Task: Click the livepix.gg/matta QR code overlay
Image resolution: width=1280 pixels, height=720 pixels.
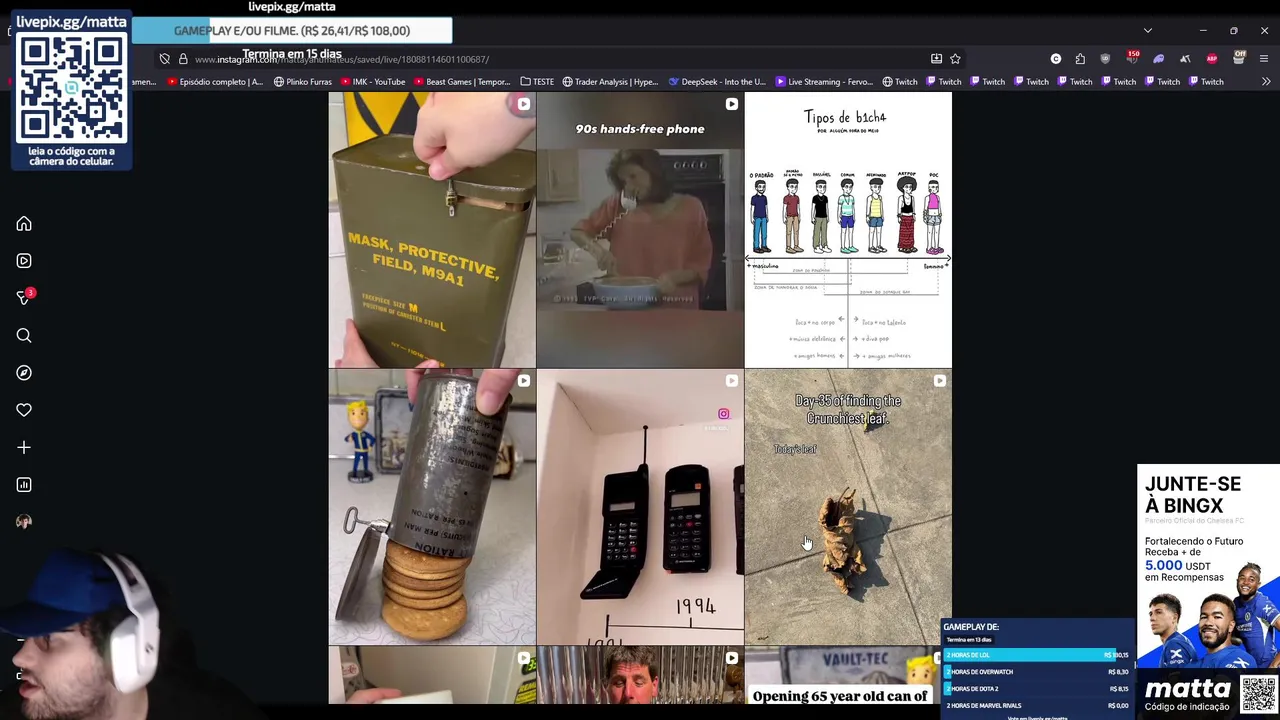Action: pos(71,89)
